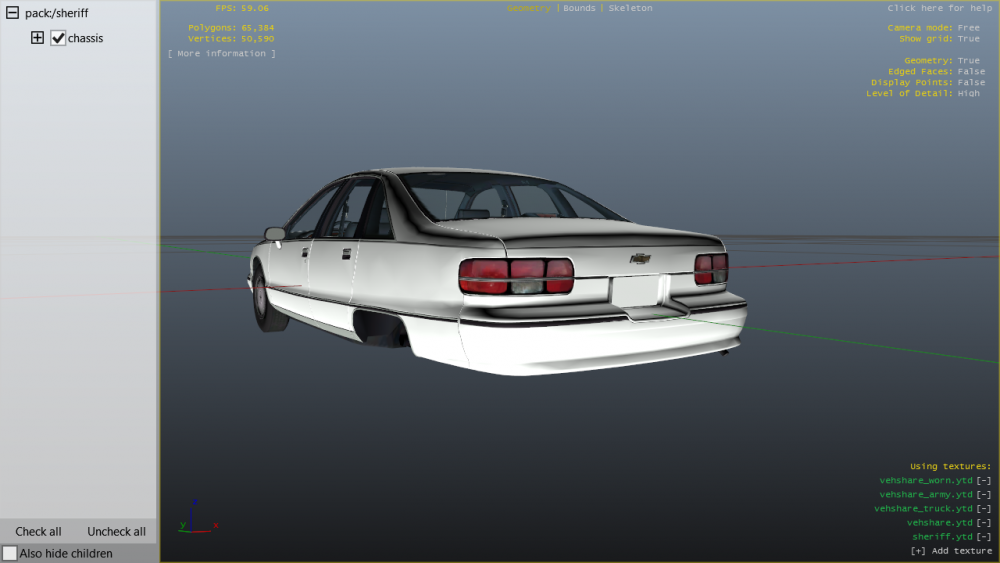Click the vehshare_truck.ytd texture name
Viewport: 1000px width, 563px height.
(x=923, y=509)
